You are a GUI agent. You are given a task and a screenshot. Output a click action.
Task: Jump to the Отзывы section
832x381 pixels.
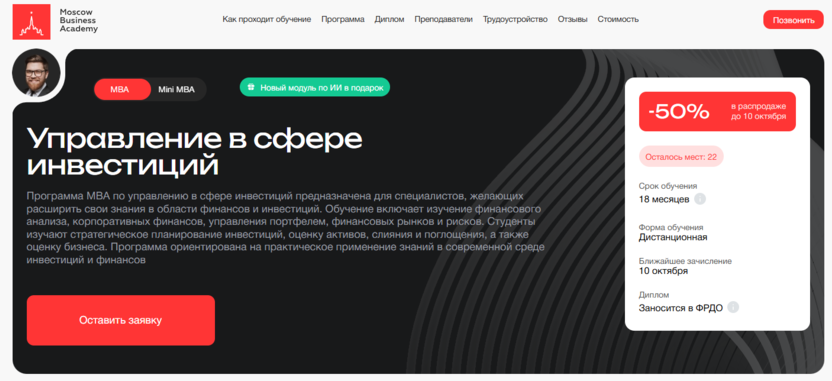[x=573, y=19]
